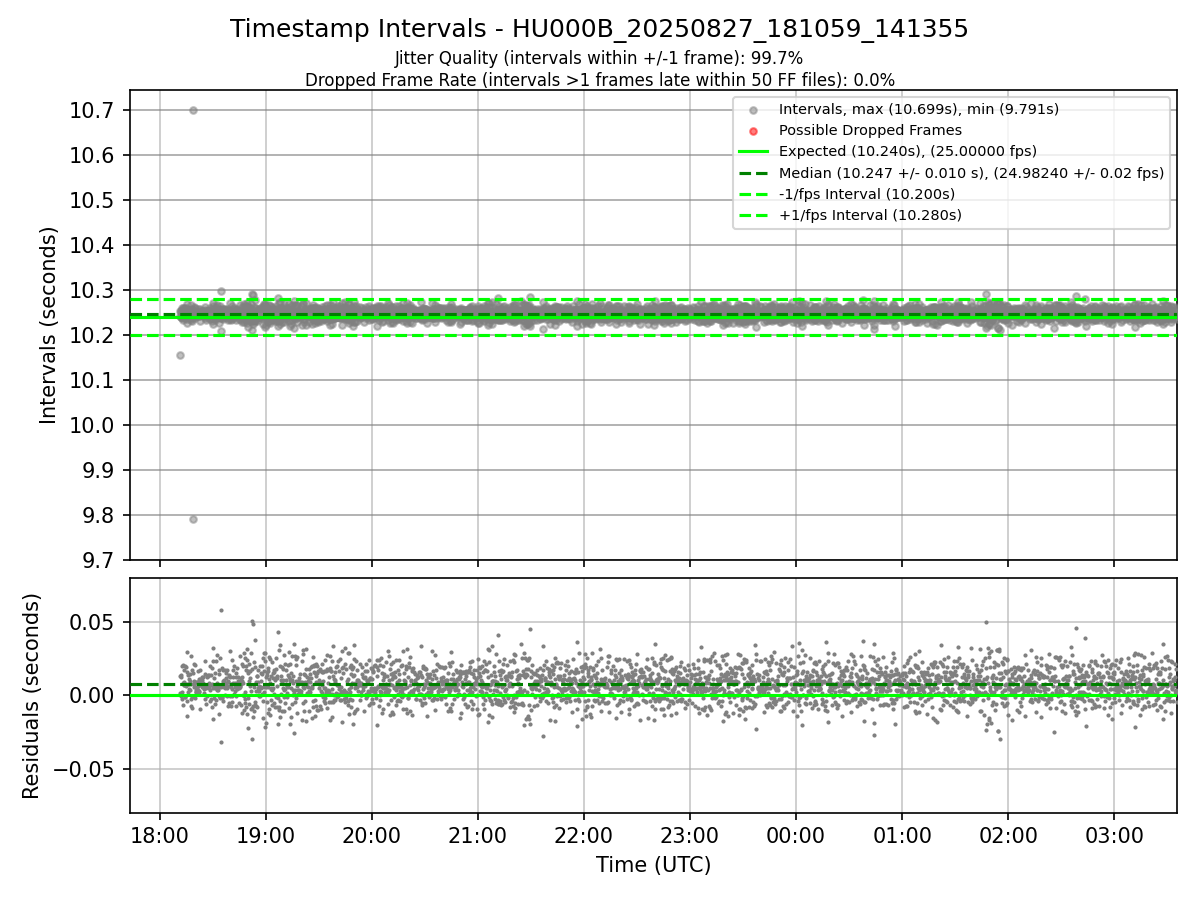Click the '00:00' x-axis tick label
1200x900 pixels.
[x=796, y=836]
